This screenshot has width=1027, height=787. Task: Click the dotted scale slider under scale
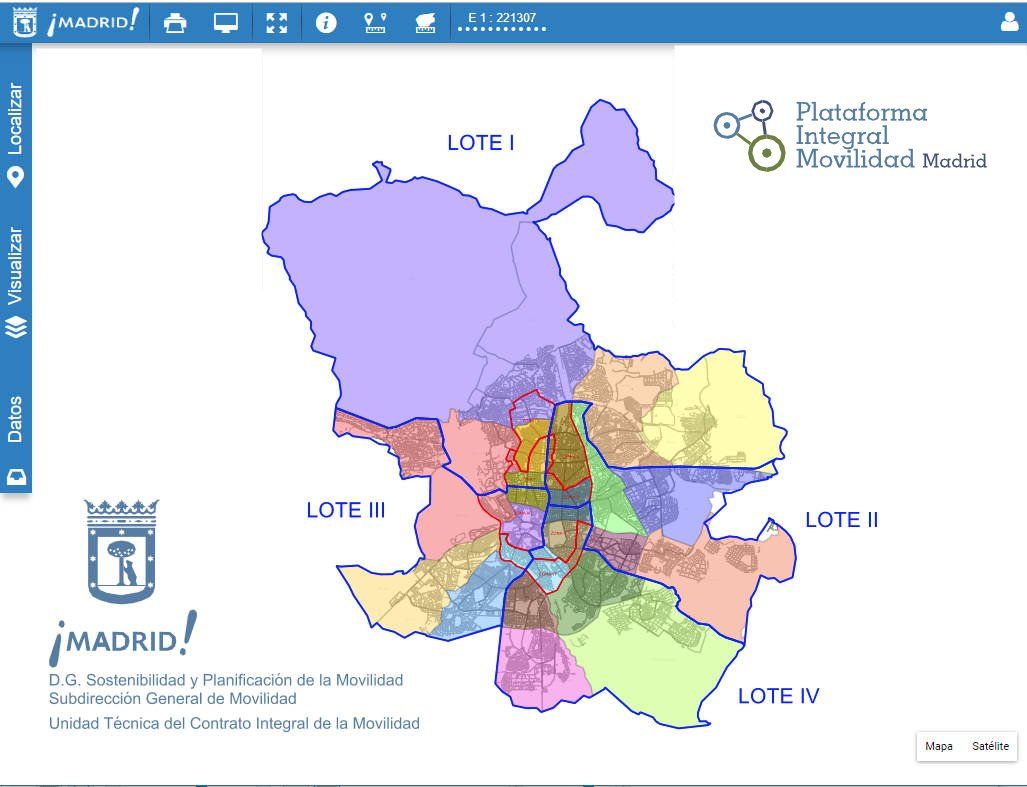502,30
